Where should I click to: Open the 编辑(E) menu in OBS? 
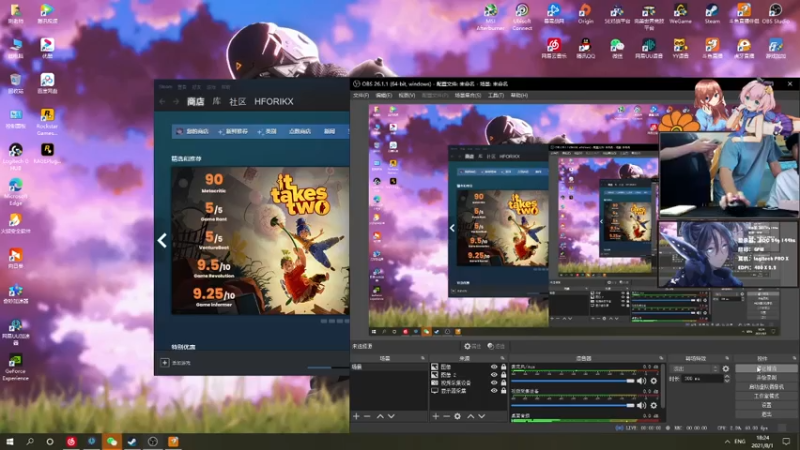coord(384,95)
